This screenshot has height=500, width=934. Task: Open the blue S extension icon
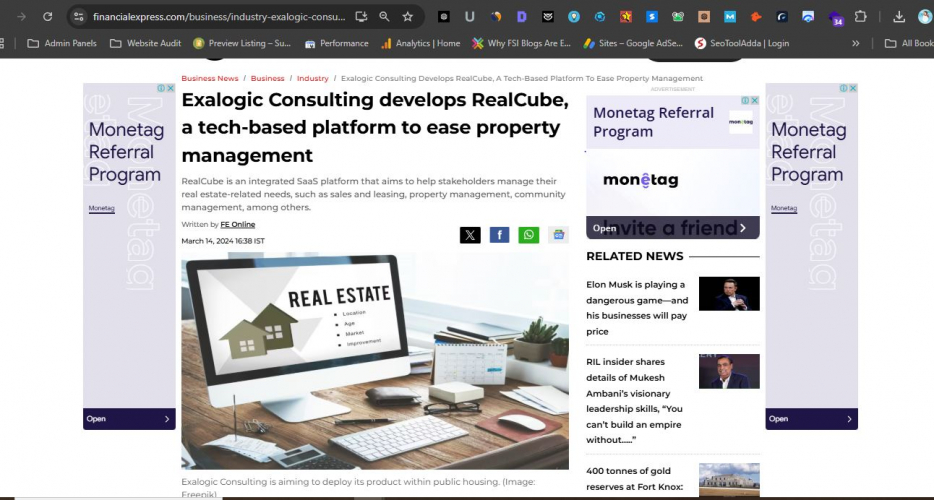coord(652,17)
